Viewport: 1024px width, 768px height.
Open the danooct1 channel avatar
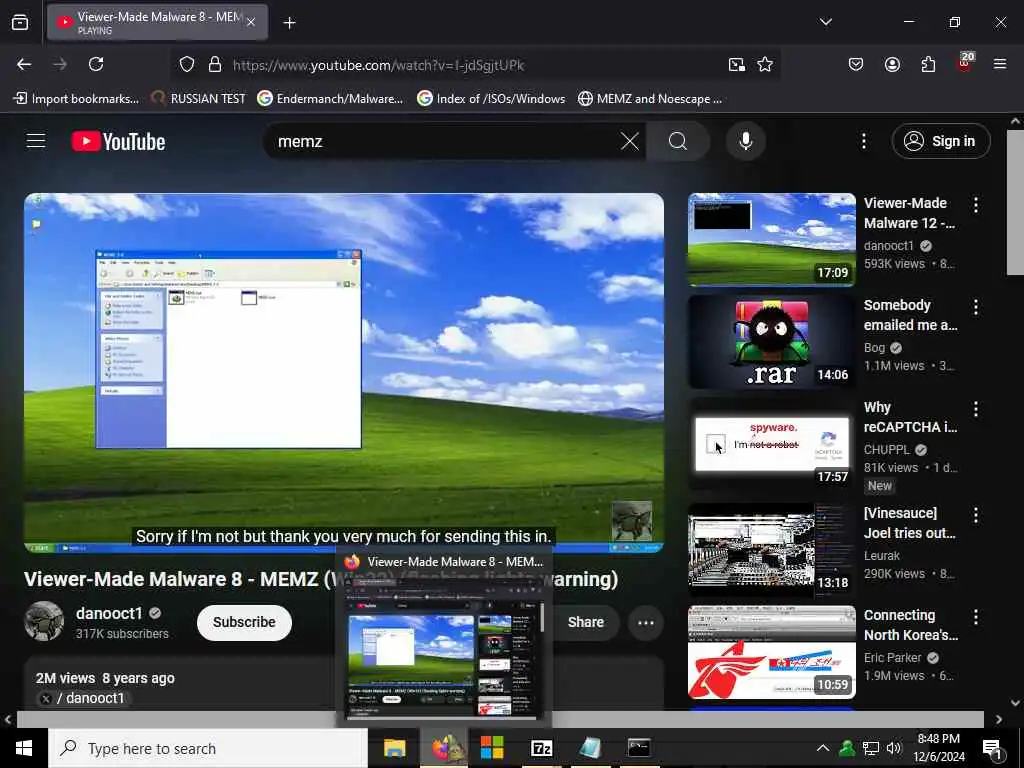(44, 621)
